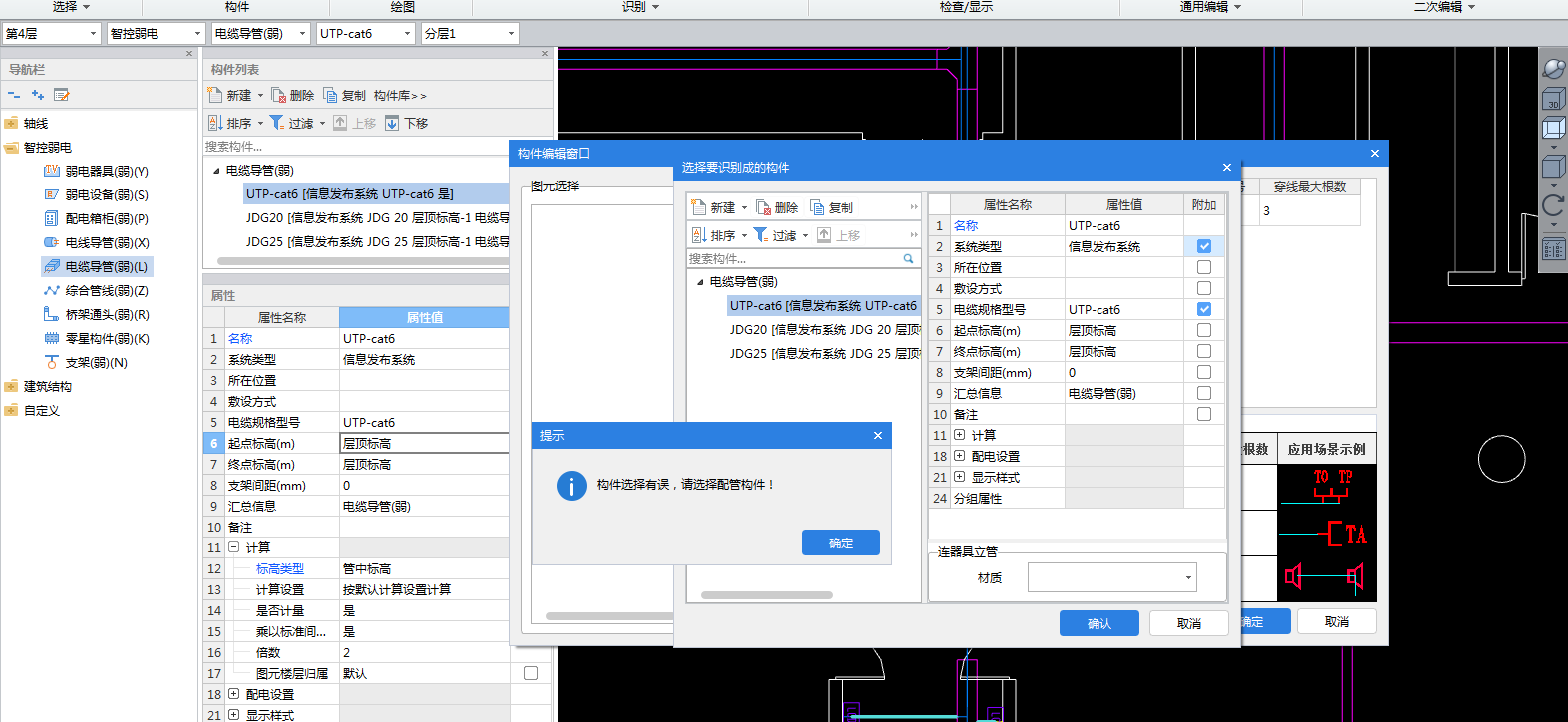Check the 所在位置 附加 checkbox
The image size is (1568, 722).
pos(1204,267)
